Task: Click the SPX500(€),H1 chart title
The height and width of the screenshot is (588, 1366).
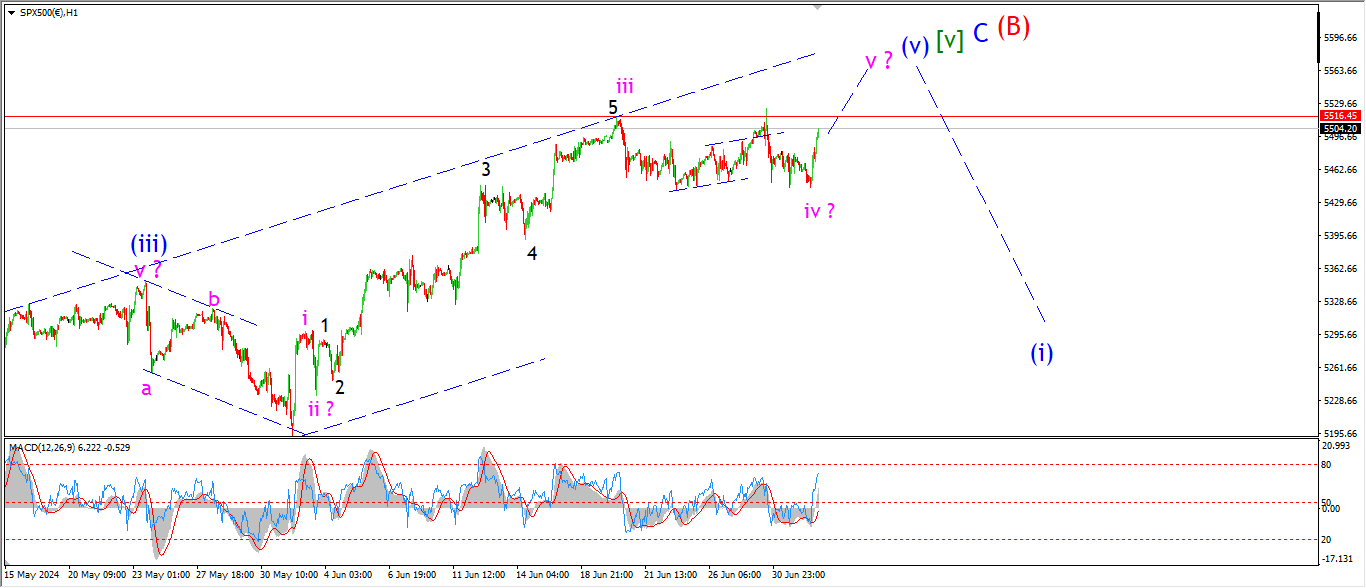Action: point(50,12)
